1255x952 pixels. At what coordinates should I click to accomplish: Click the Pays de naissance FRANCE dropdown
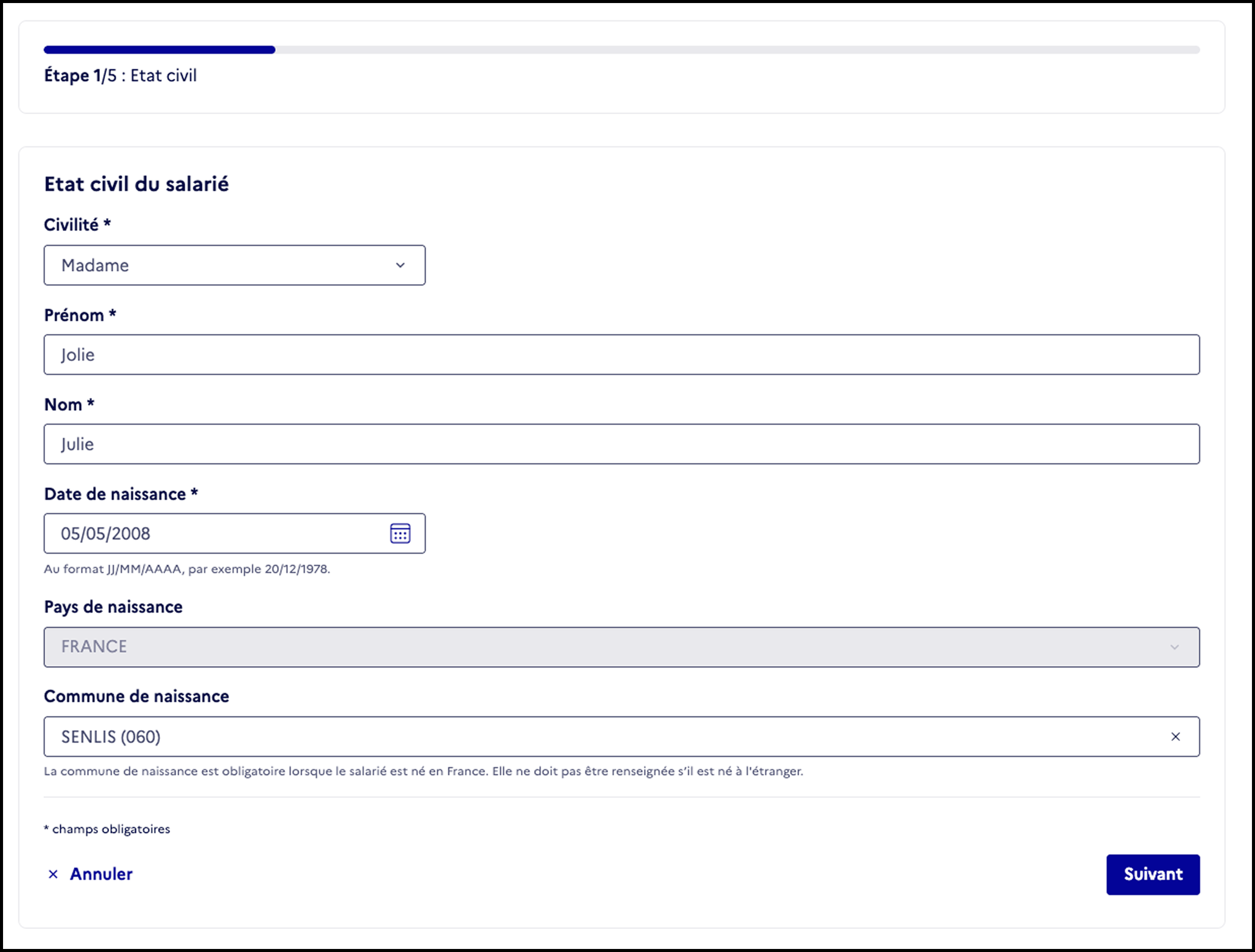pos(622,647)
